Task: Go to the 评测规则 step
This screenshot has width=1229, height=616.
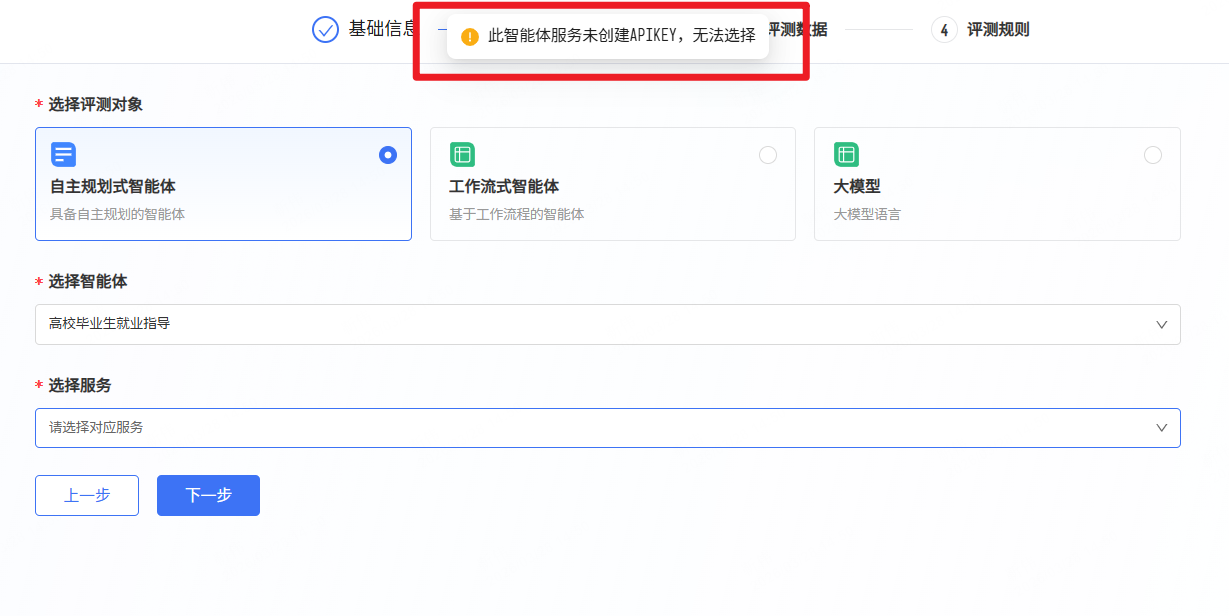Action: click(998, 29)
